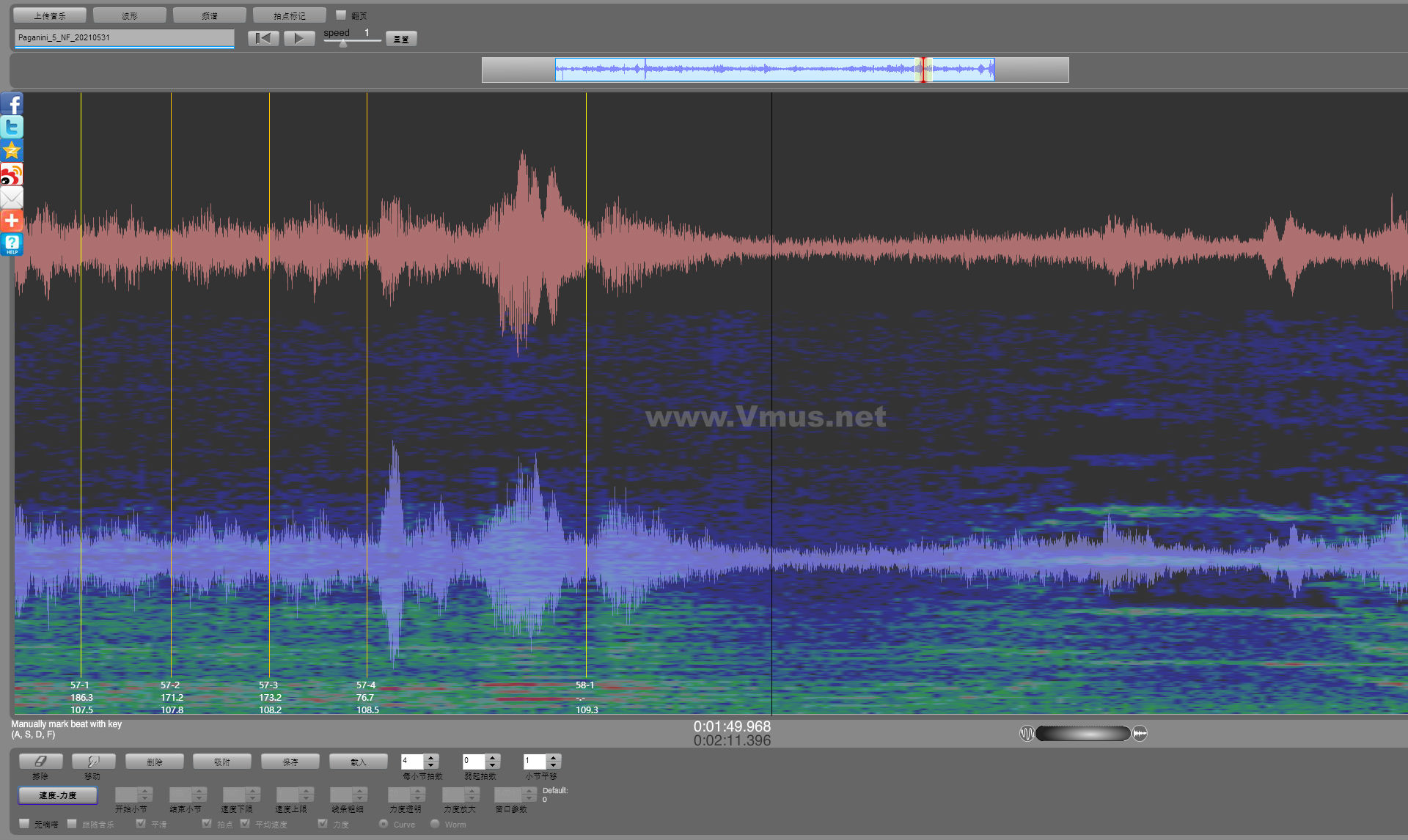This screenshot has height=840, width=1408.
Task: Click the 弱起拍数 value field
Action: [474, 762]
